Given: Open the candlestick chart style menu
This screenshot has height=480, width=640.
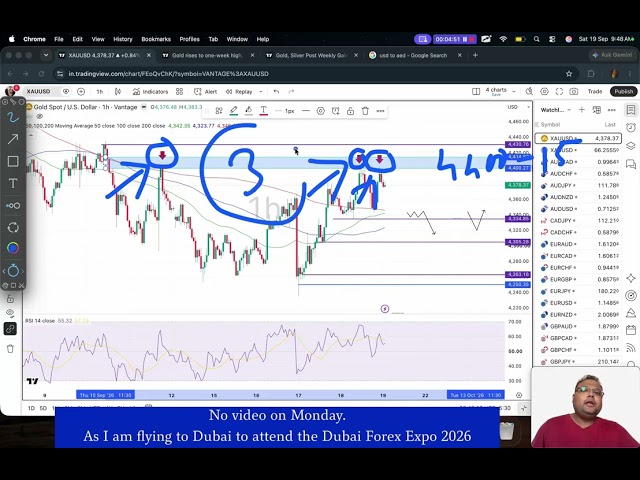Looking at the screenshot, I should click(118, 91).
